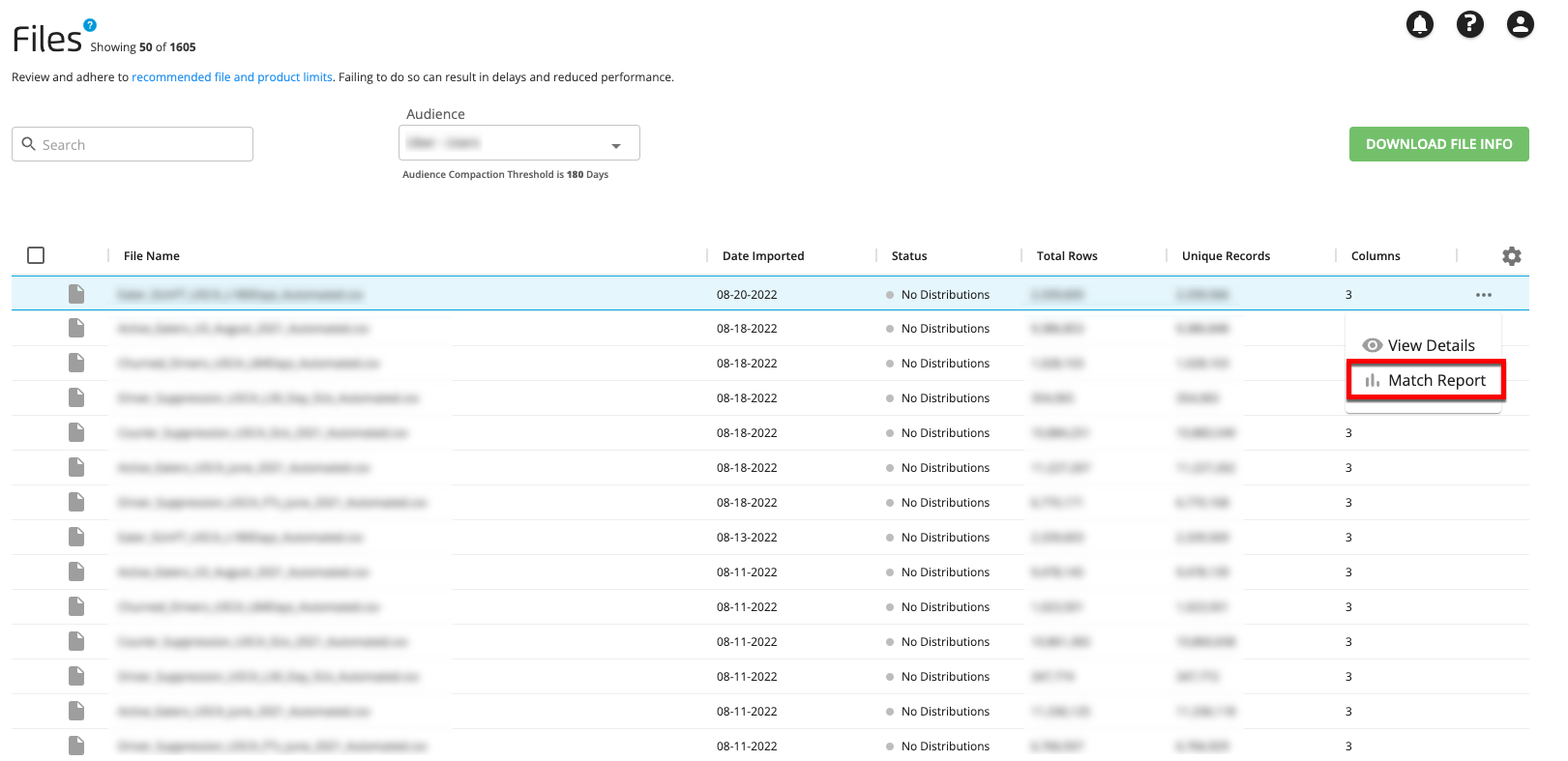Sort by File Name column header
The width and height of the screenshot is (1568, 761).
152,256
